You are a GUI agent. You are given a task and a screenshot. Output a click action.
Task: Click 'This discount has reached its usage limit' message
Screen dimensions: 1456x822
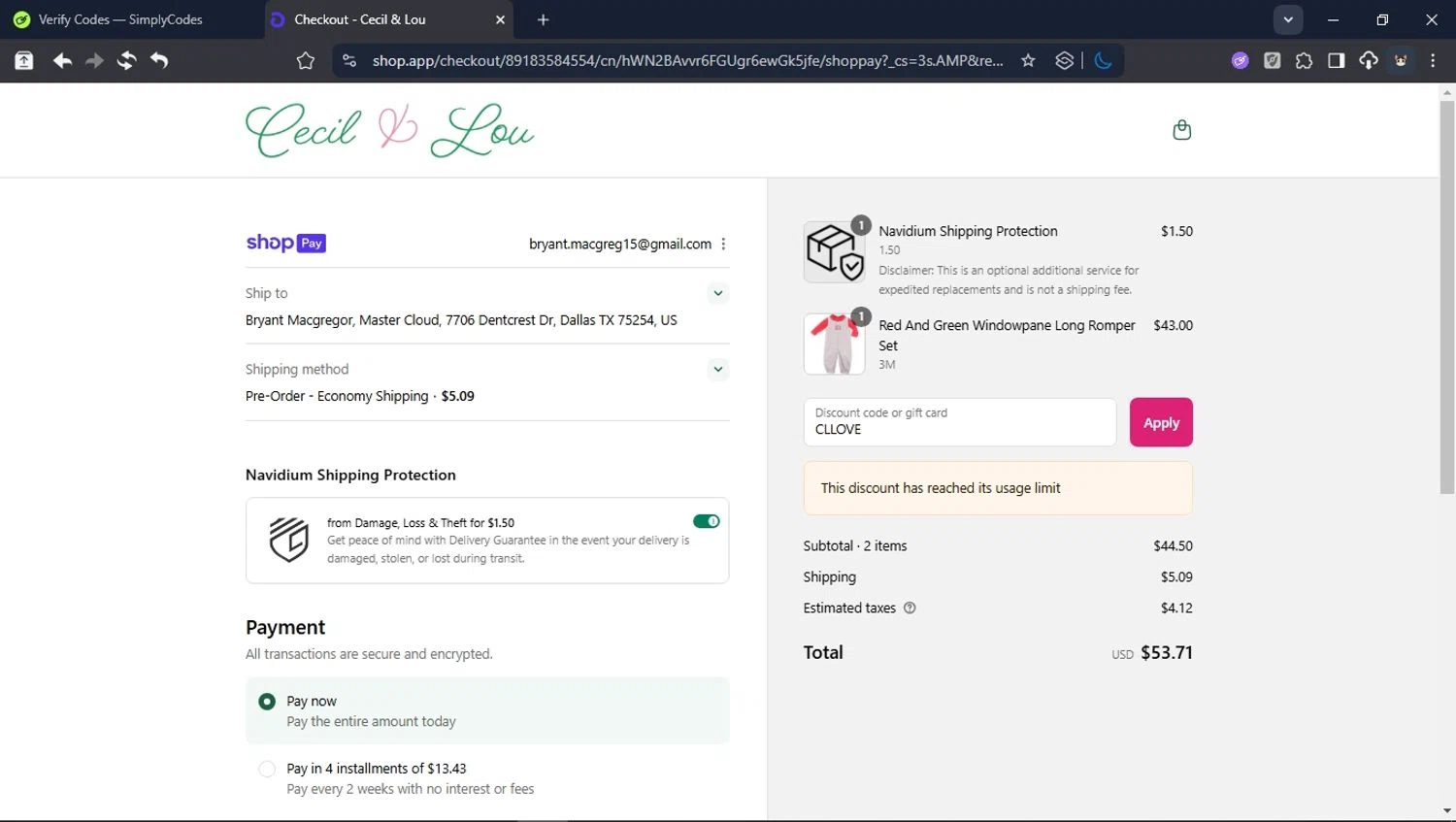click(941, 488)
